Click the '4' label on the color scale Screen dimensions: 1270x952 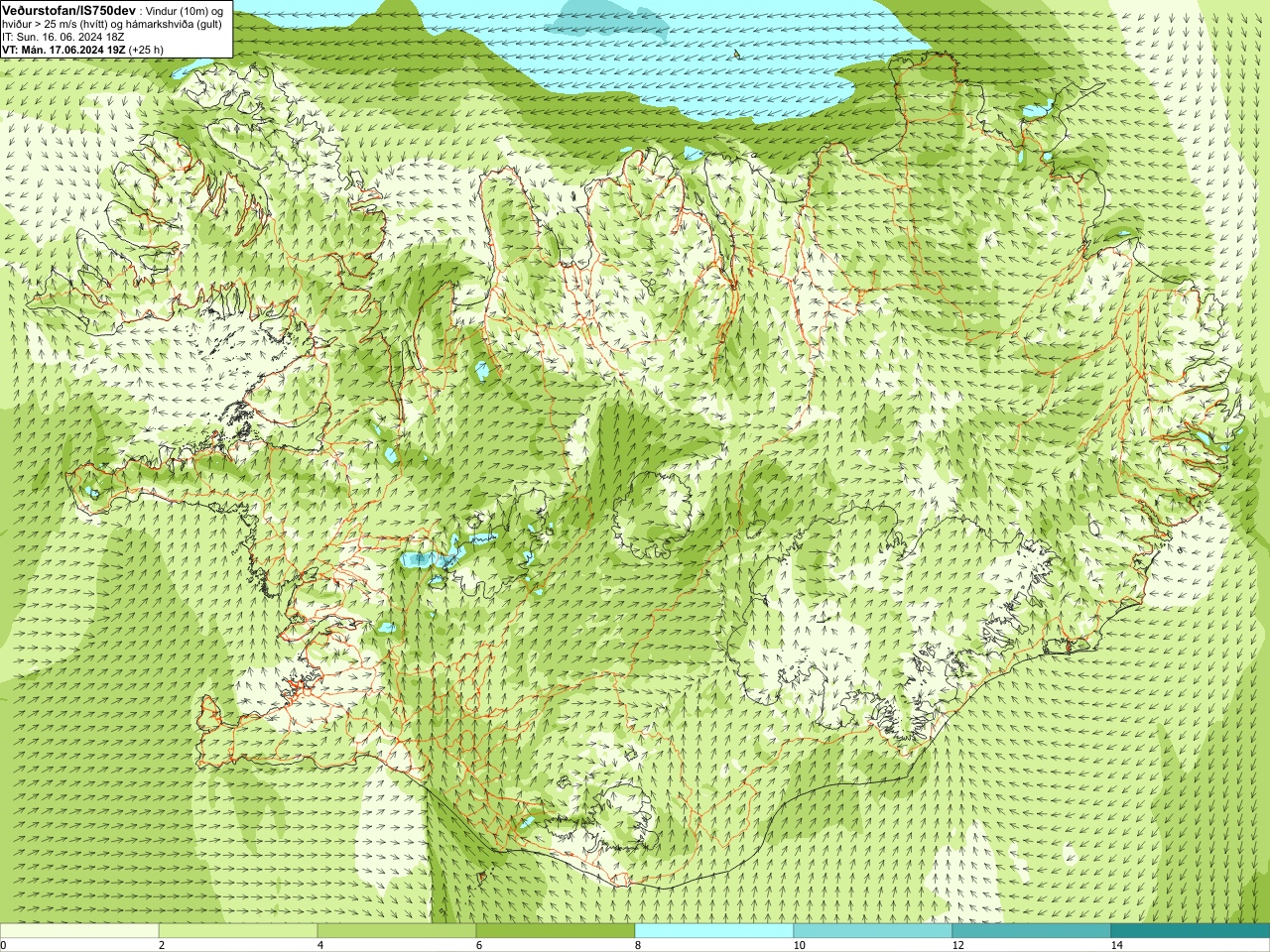pos(320,945)
